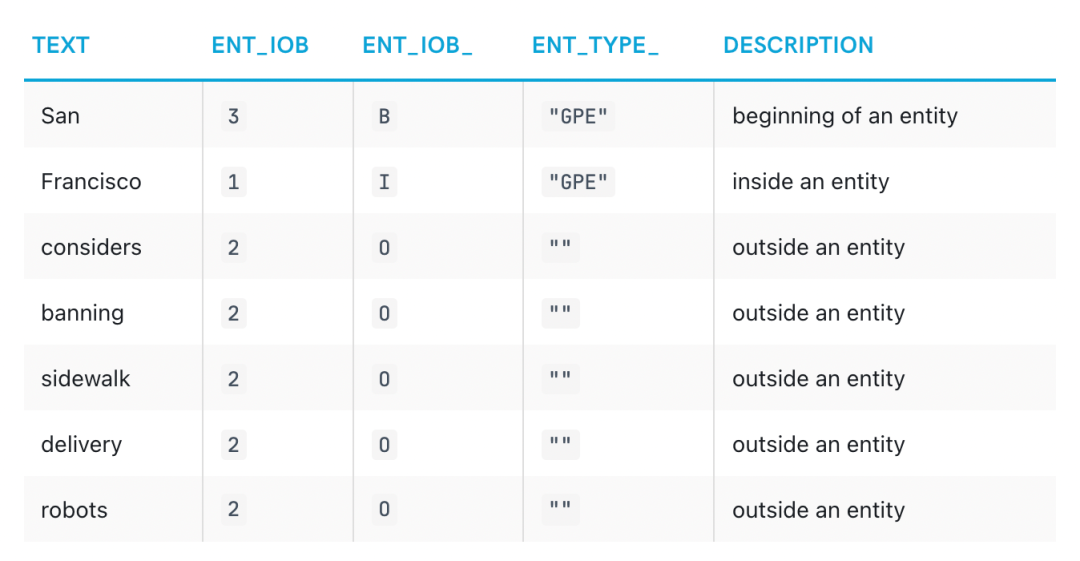Click the word "considers" in the table
The height and width of the screenshot is (561, 1080).
point(91,248)
